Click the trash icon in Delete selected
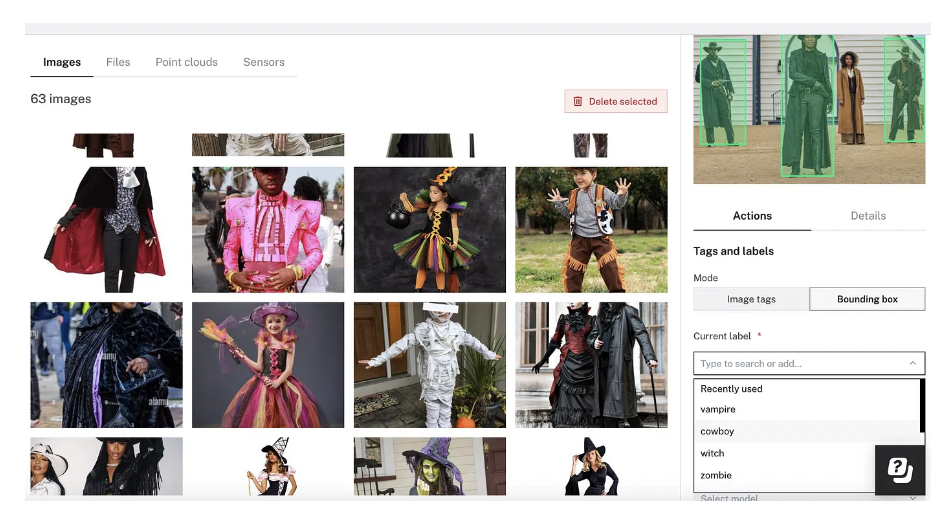 577,102
